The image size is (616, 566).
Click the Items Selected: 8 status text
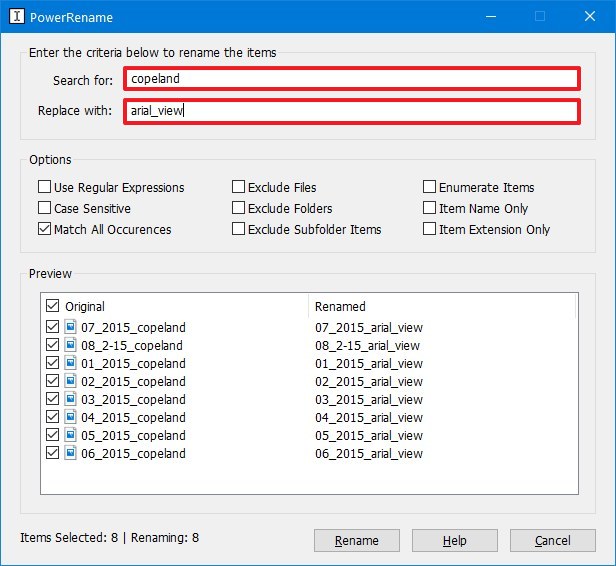tap(69, 537)
